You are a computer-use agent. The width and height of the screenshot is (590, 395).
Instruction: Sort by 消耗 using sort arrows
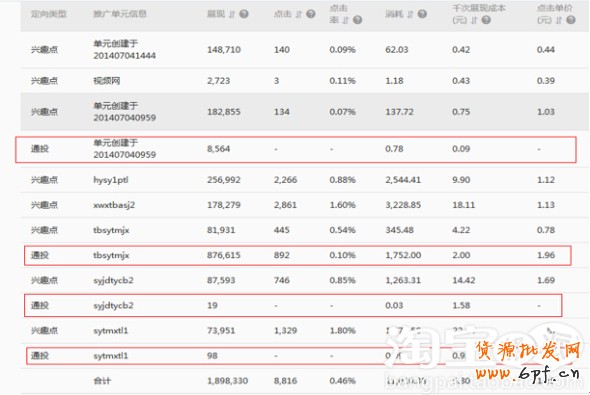pyautogui.click(x=410, y=14)
